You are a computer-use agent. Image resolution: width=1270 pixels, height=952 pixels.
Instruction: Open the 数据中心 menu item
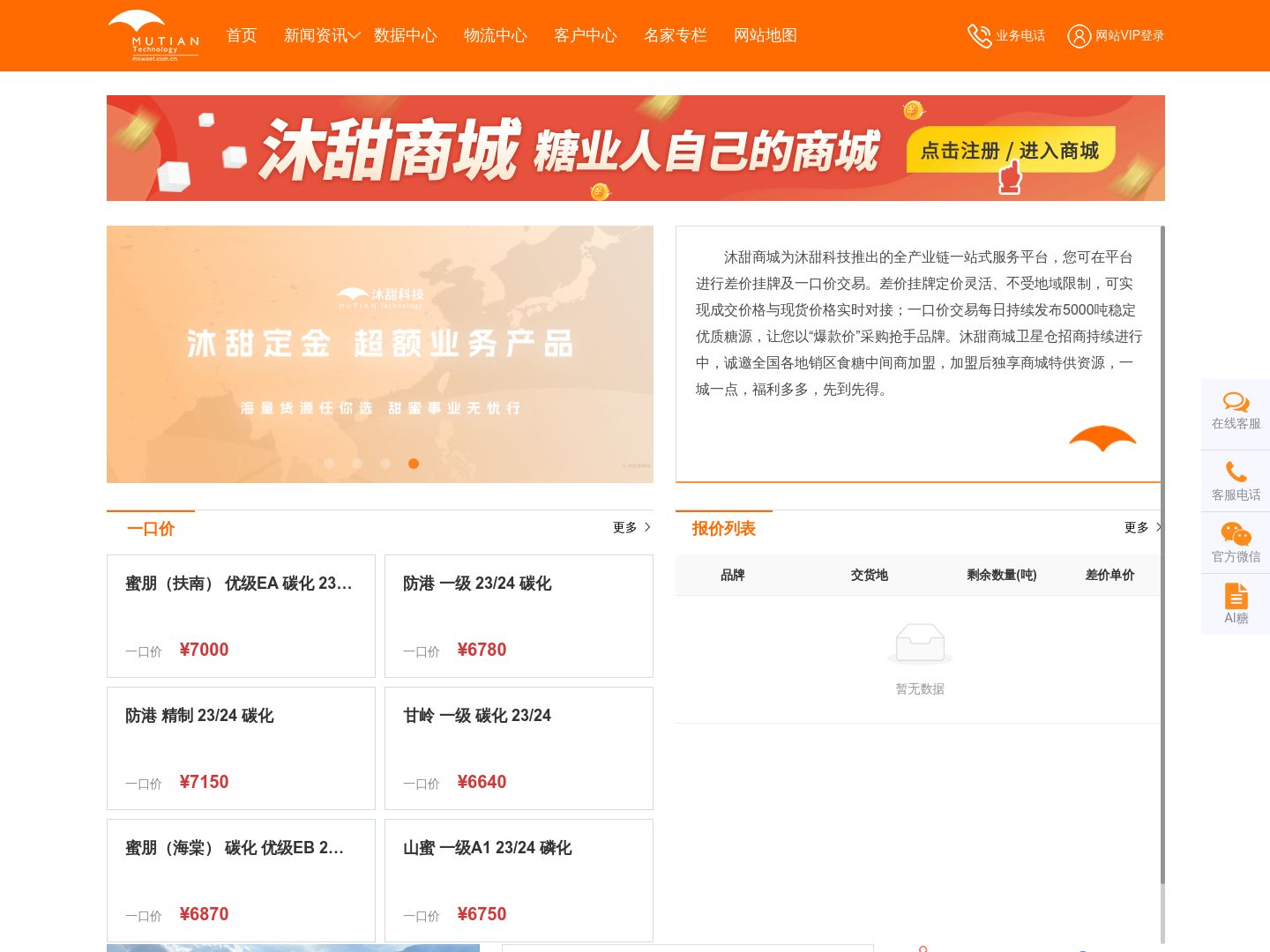(x=406, y=35)
